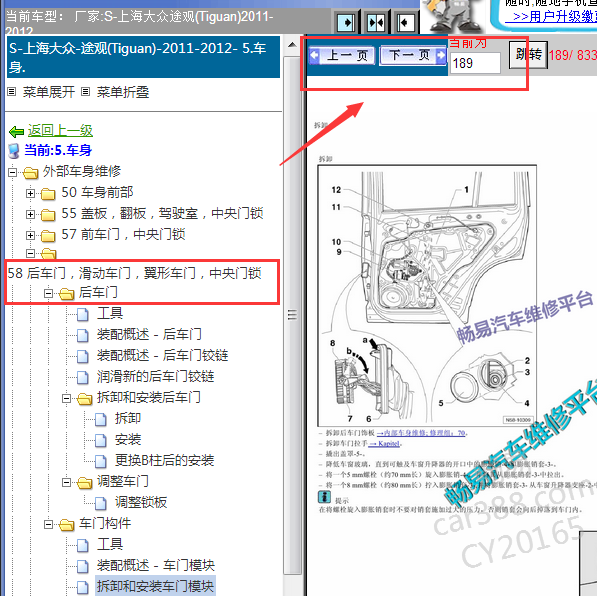This screenshot has width=597, height=596.
Task: Click the 外部车身维修 folder icon
Action: [x=30, y=173]
